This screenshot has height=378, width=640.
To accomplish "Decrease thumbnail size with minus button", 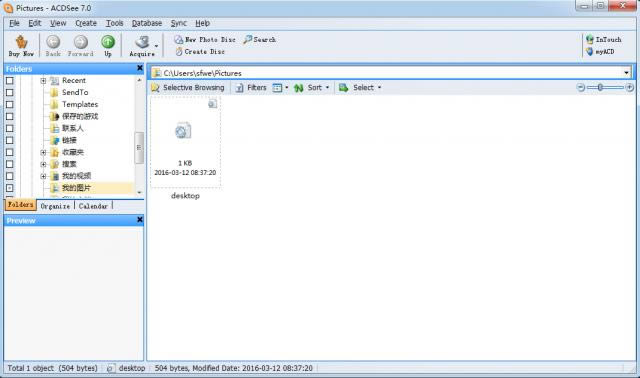I will pyautogui.click(x=581, y=87).
